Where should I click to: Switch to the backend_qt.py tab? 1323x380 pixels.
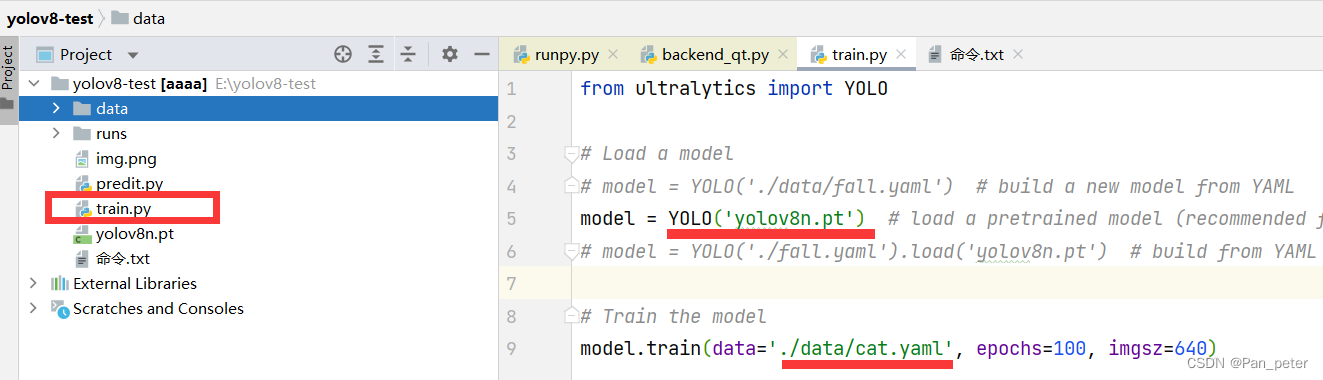tap(704, 55)
